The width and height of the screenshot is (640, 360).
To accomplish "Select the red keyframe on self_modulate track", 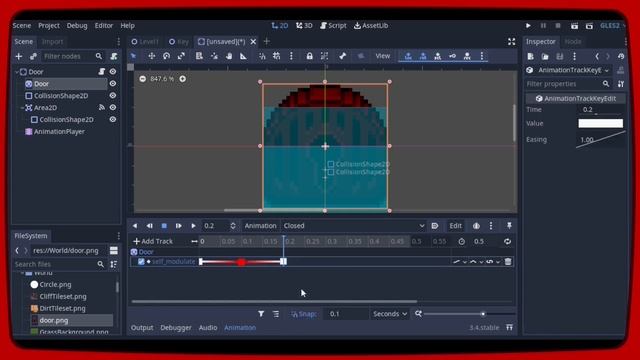I will coord(241,262).
